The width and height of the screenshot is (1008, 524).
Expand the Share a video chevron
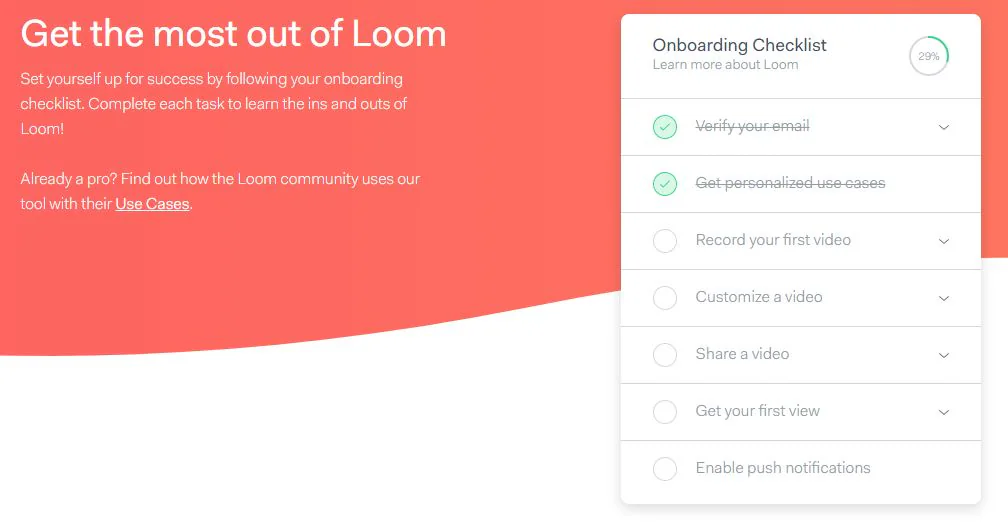944,355
